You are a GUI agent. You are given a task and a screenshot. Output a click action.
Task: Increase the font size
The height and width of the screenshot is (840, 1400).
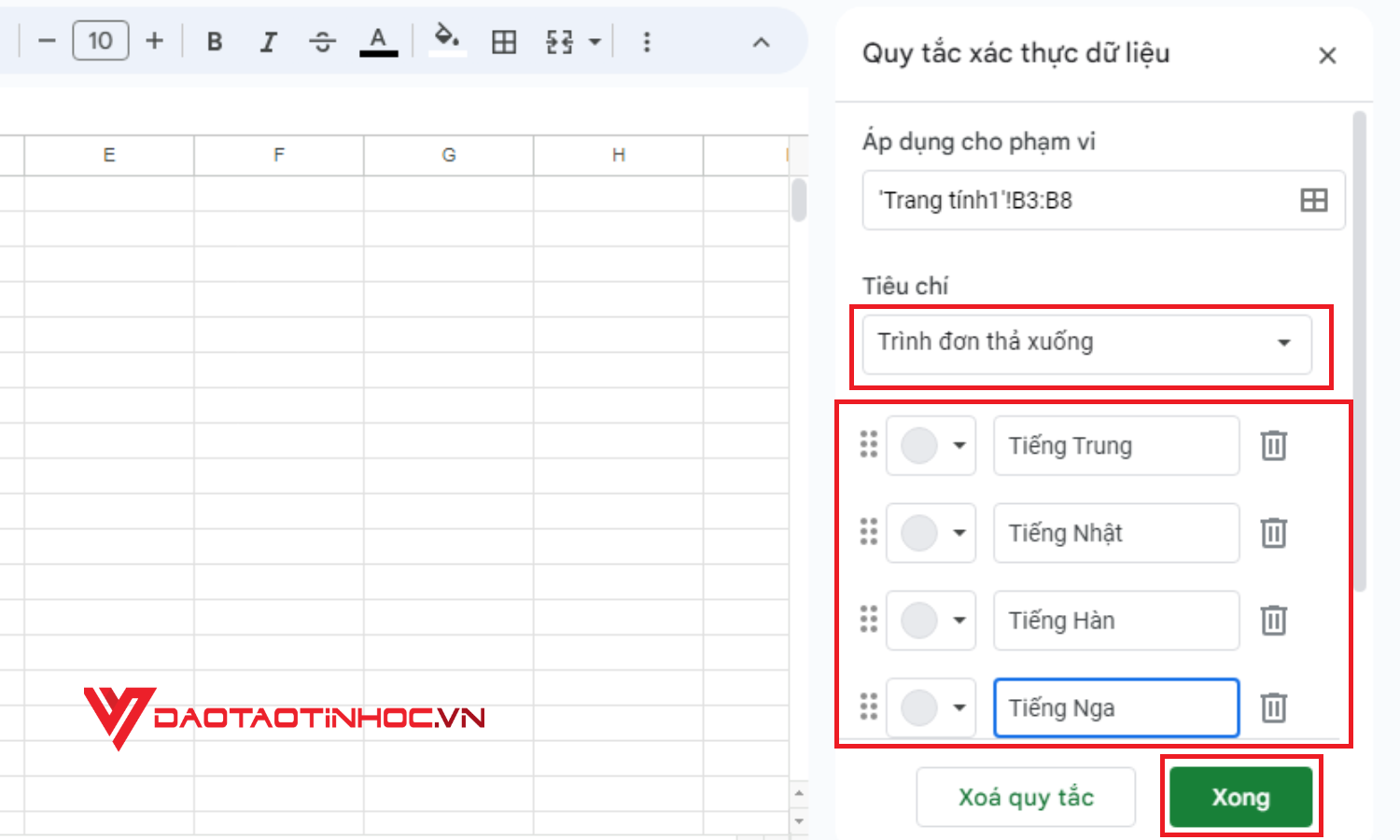click(154, 41)
